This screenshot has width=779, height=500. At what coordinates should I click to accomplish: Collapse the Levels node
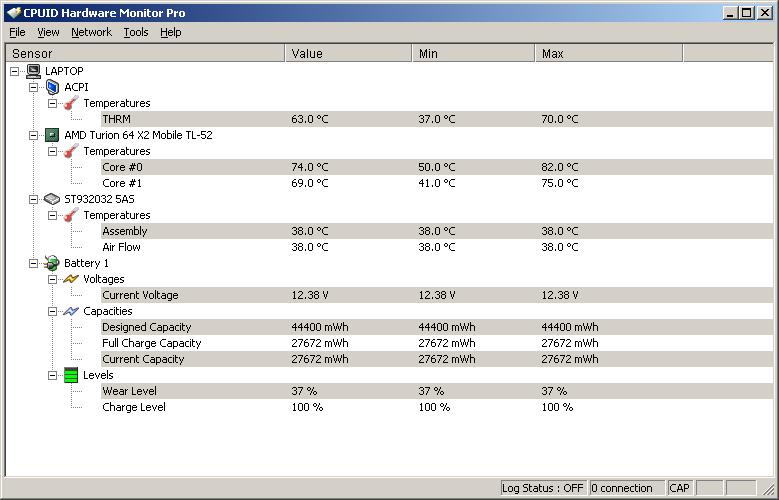52,375
